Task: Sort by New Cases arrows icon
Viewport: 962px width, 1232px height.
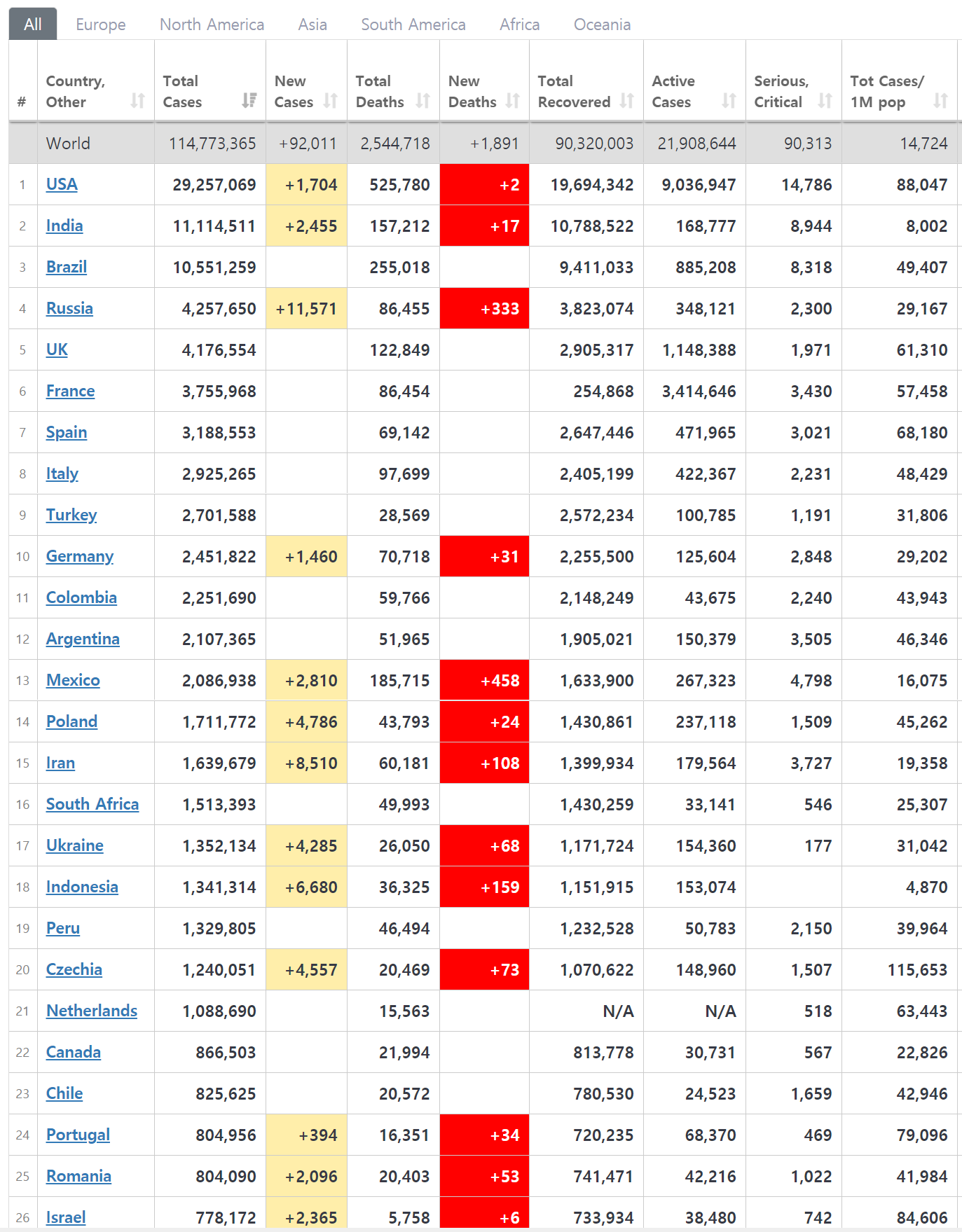Action: click(x=331, y=101)
